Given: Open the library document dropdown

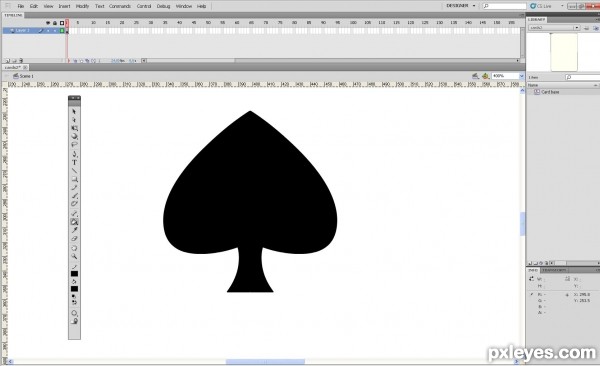Looking at the screenshot, I should pyautogui.click(x=576, y=28).
